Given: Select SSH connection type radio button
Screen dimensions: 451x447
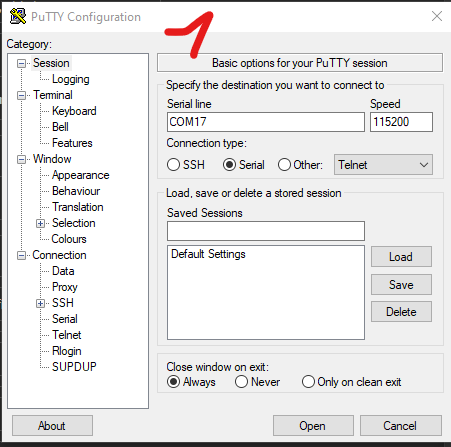Looking at the screenshot, I should [x=173, y=165].
